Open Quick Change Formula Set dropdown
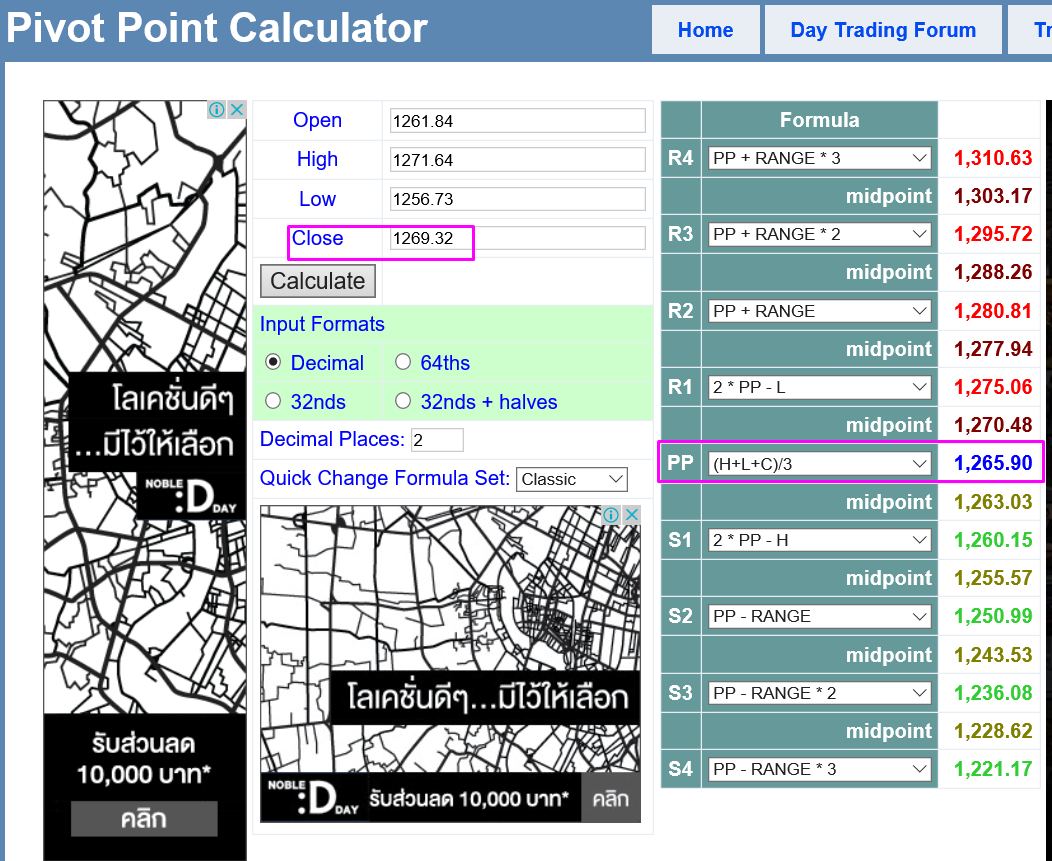Screen dimensions: 1052x861 (x=572, y=479)
